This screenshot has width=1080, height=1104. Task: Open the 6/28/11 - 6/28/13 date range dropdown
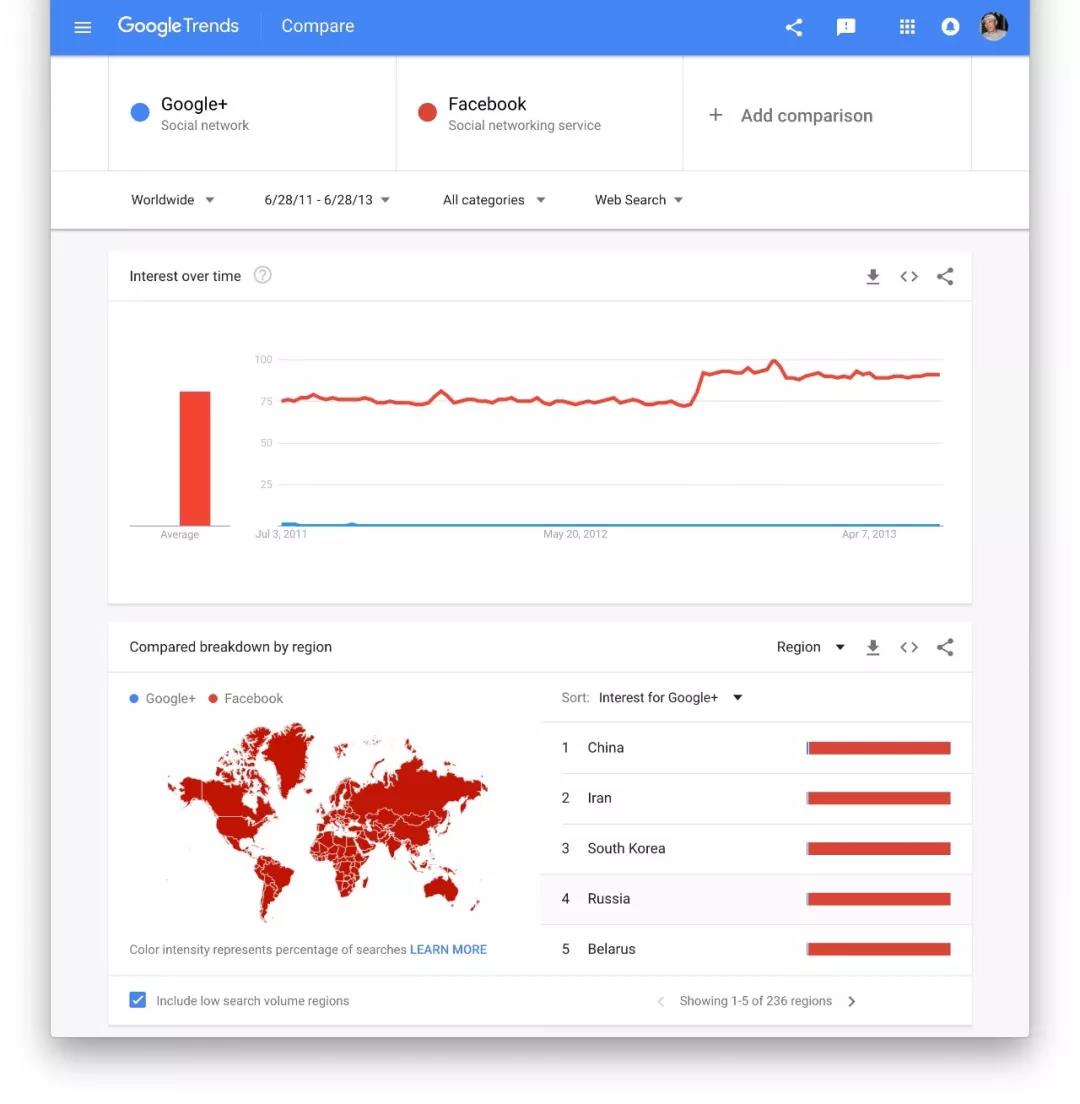(x=327, y=200)
